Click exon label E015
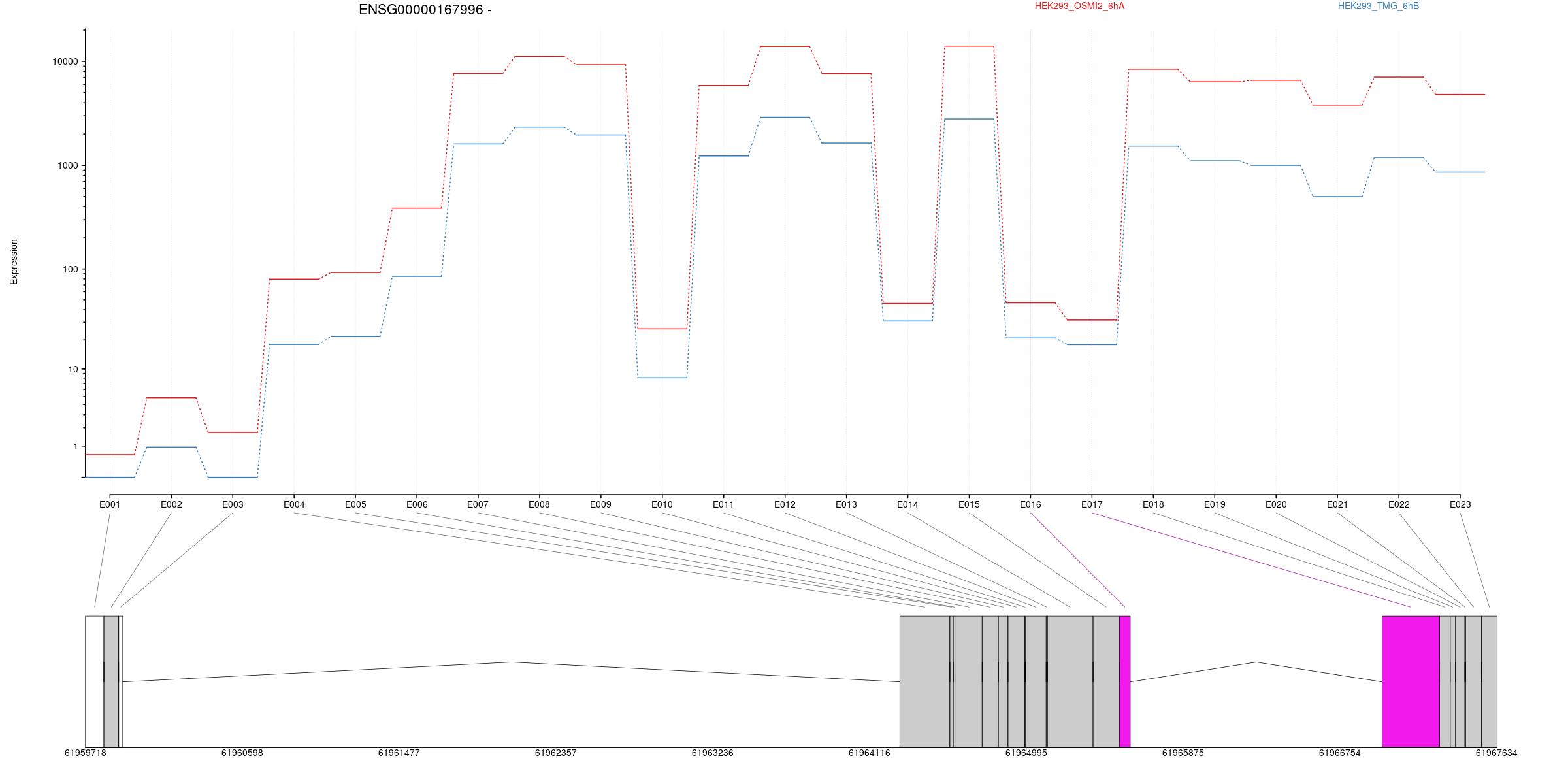This screenshot has width=1568, height=784. click(x=969, y=504)
